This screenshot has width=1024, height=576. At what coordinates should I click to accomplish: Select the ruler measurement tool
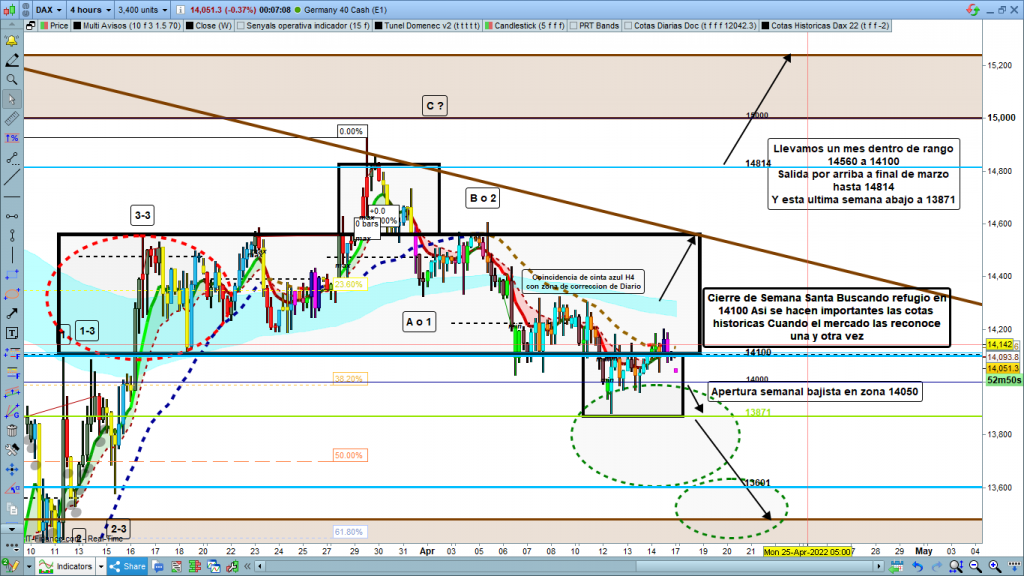[11, 121]
